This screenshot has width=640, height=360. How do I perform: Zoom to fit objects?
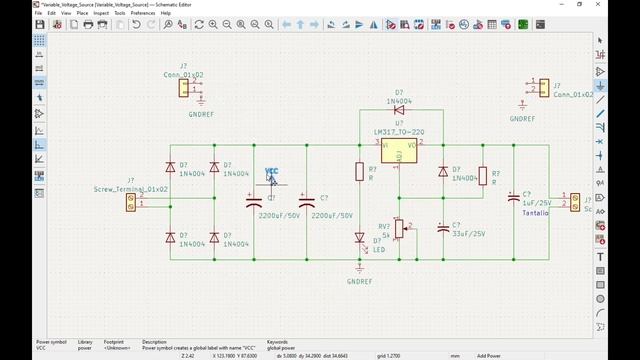coord(255,24)
